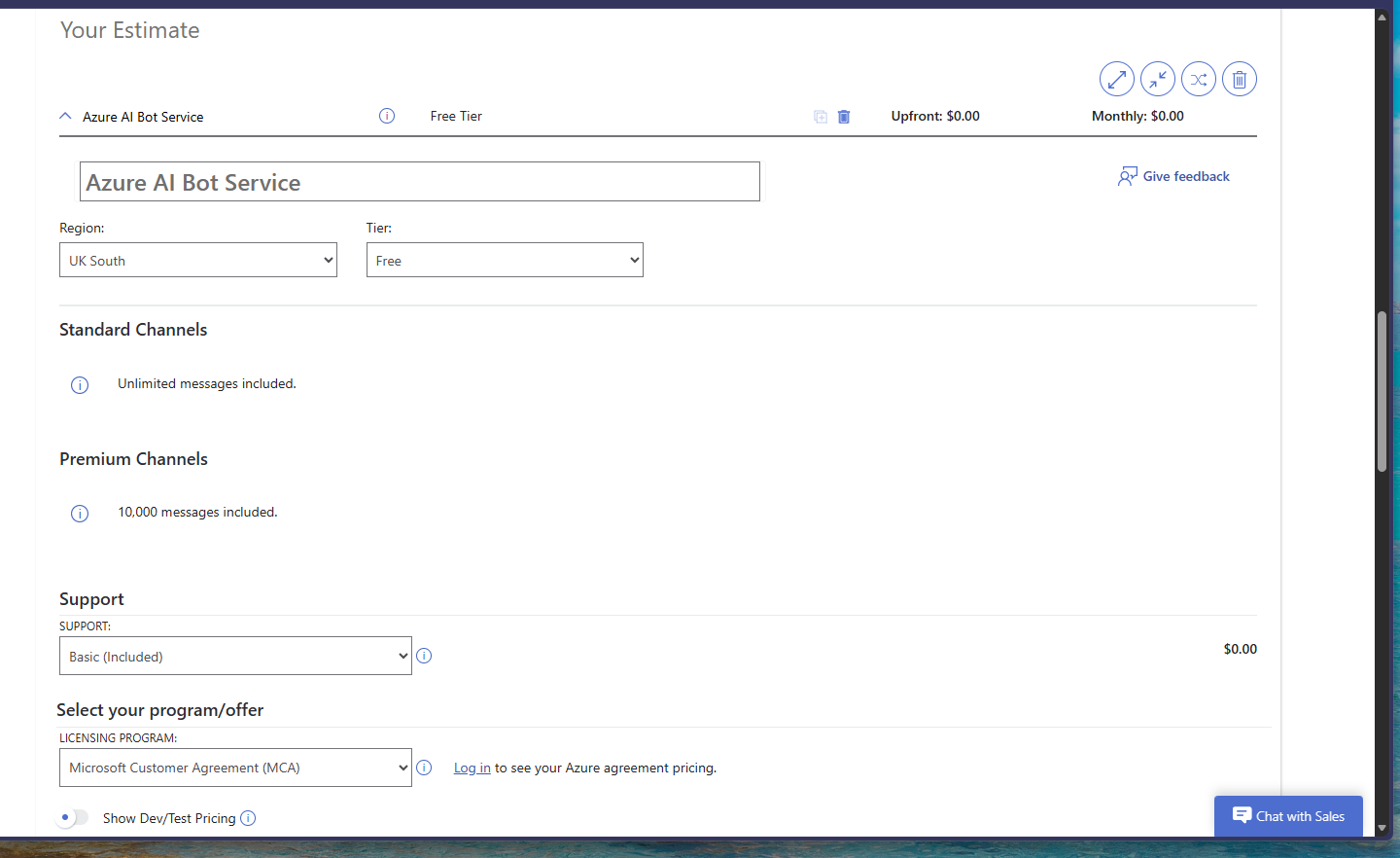The height and width of the screenshot is (858, 1400).
Task: Clone the Azure AI Bot Service item
Action: (821, 117)
